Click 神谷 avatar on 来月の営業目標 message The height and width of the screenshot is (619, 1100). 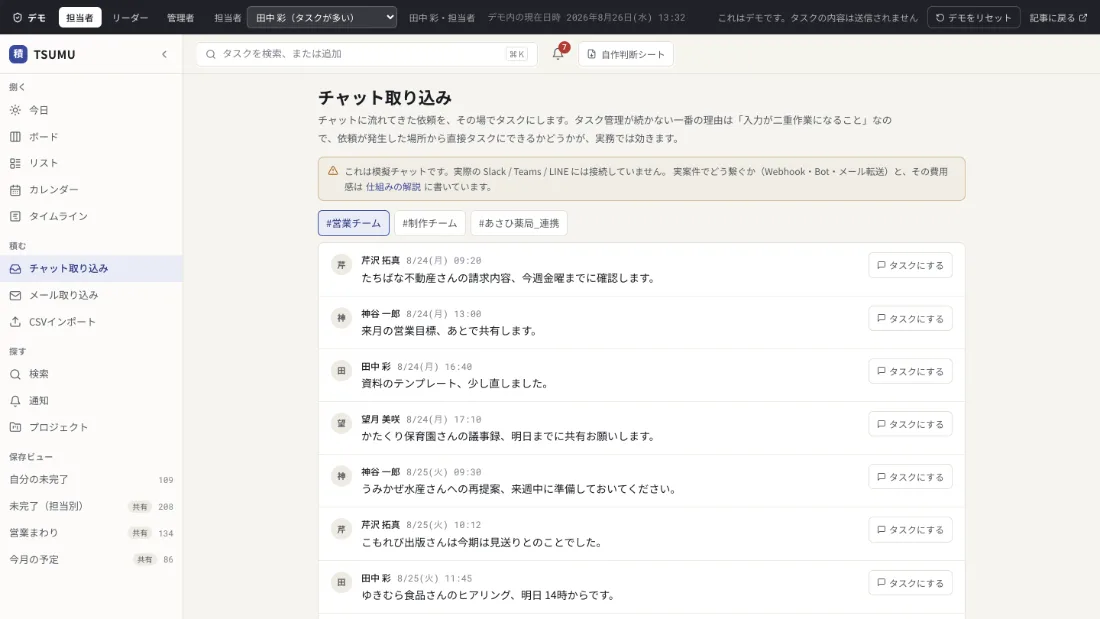342,318
